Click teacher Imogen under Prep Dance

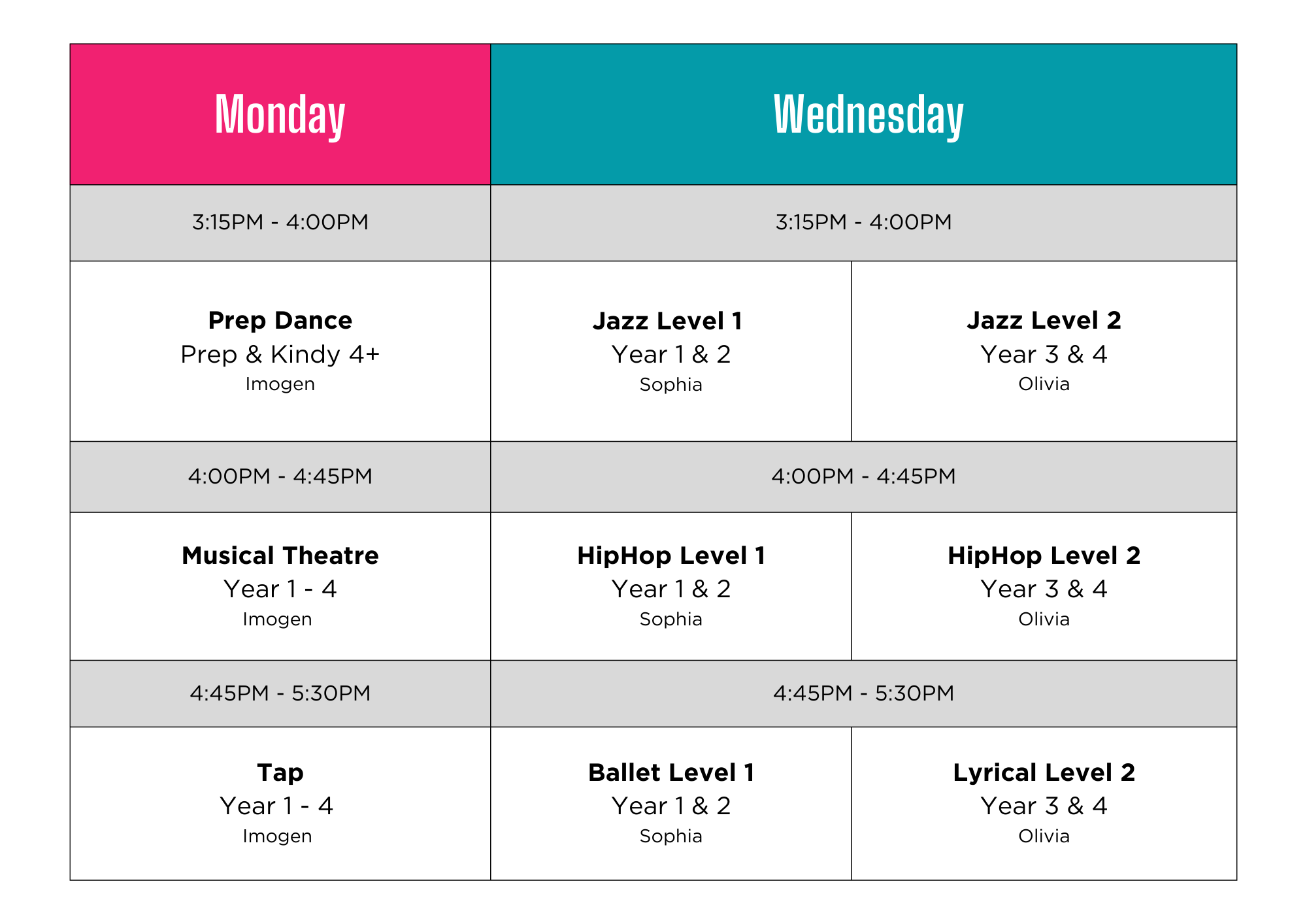click(x=280, y=384)
